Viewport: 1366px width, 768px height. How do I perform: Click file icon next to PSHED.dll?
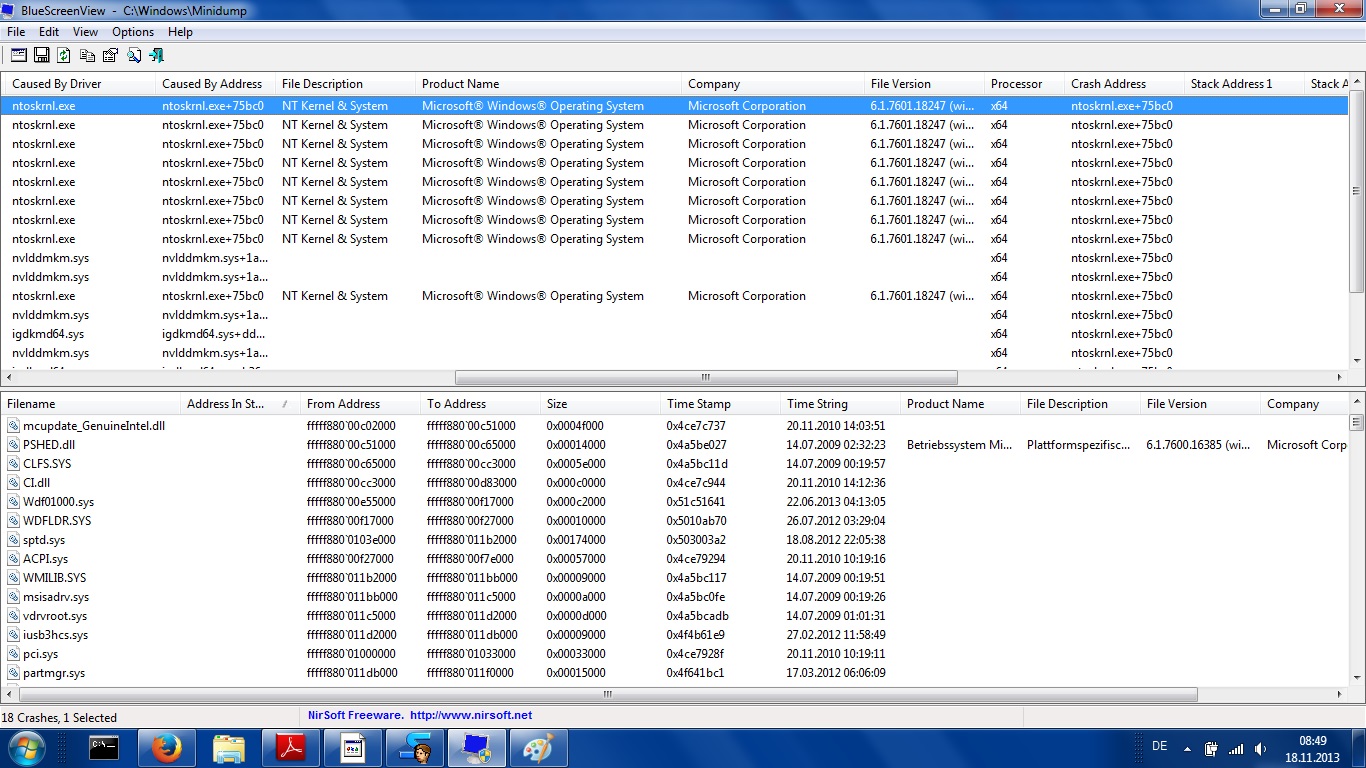[13, 445]
